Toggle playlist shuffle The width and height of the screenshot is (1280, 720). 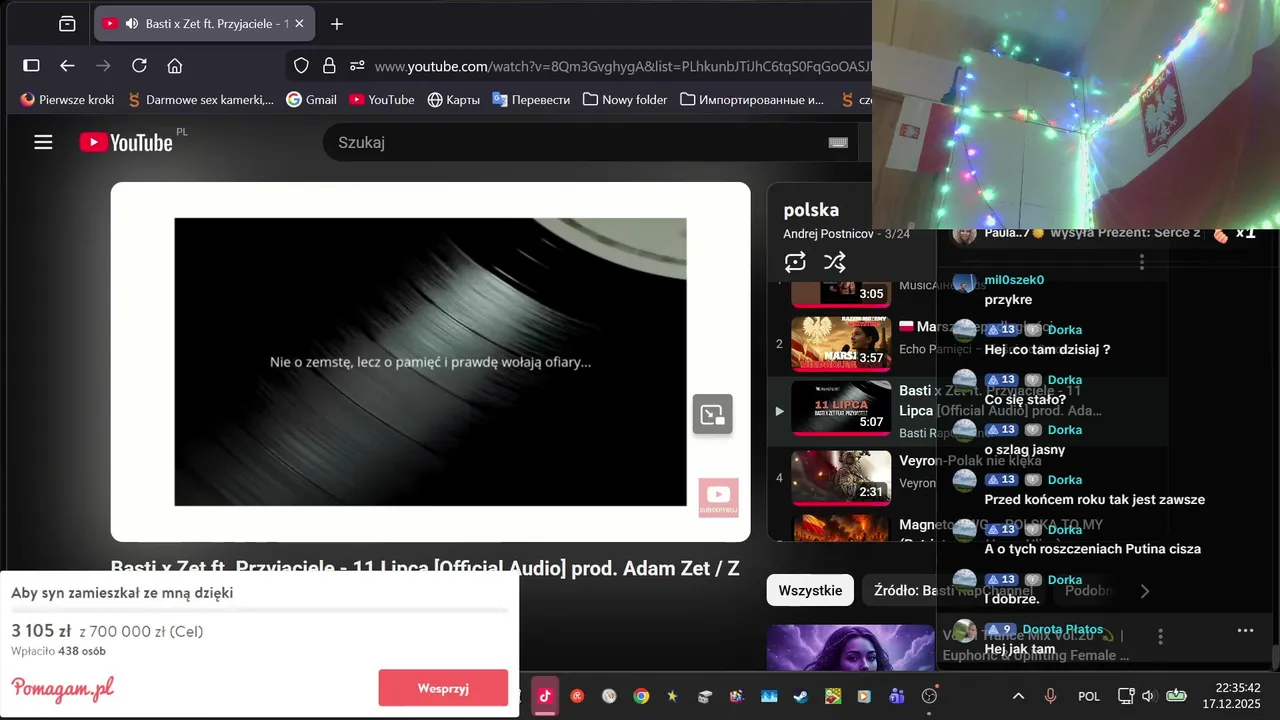pyautogui.click(x=834, y=262)
